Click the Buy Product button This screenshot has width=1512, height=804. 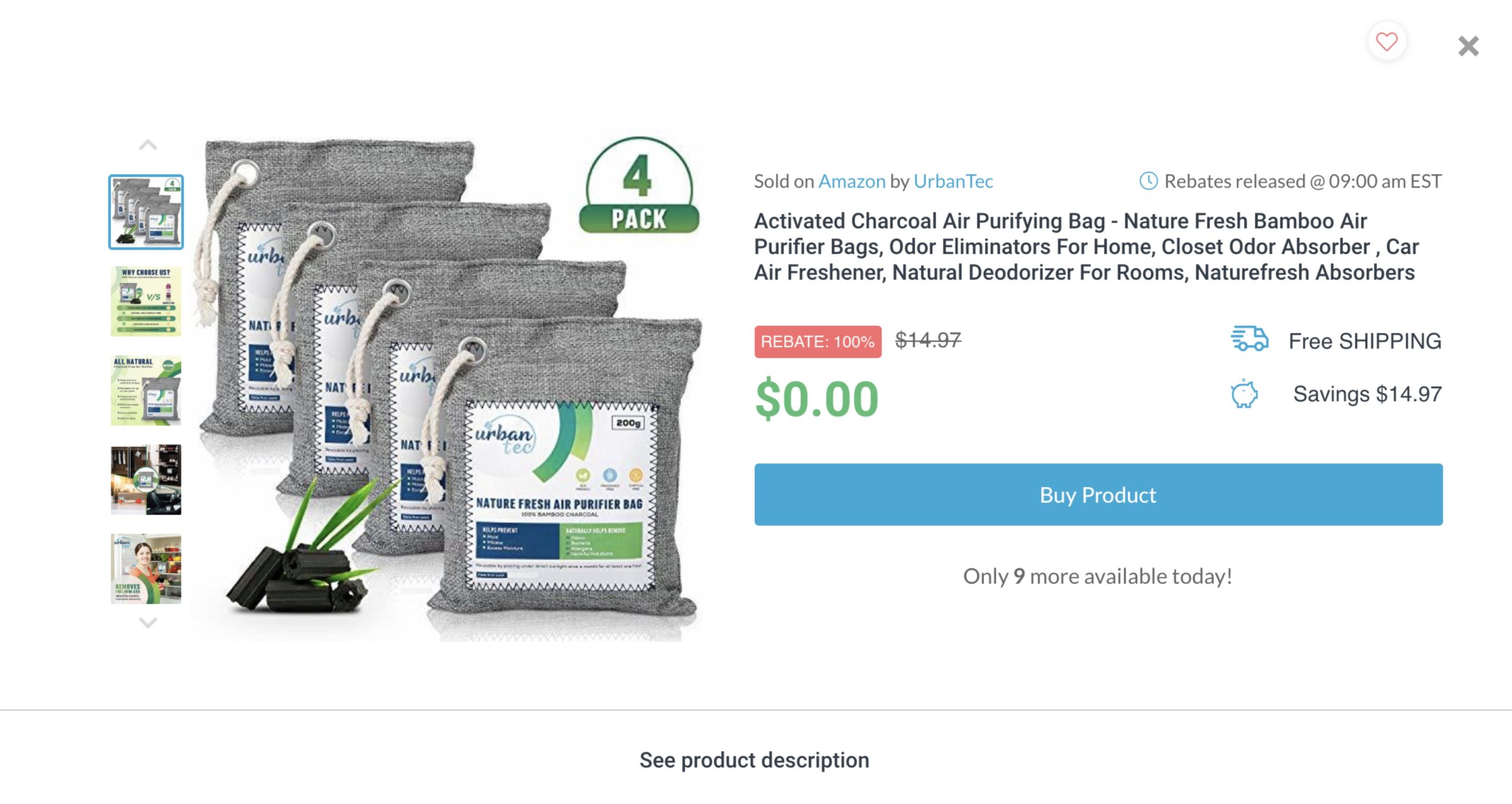1098,495
